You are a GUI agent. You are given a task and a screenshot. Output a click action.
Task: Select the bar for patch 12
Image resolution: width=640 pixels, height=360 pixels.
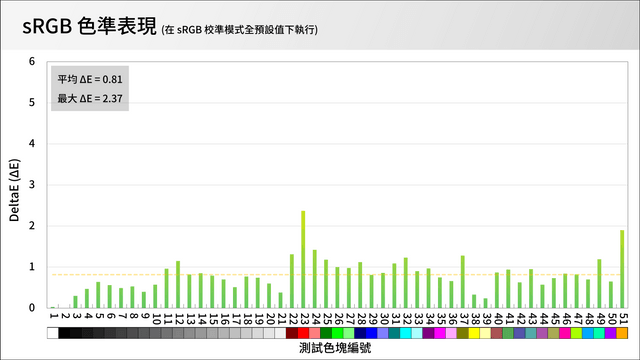[178, 284]
